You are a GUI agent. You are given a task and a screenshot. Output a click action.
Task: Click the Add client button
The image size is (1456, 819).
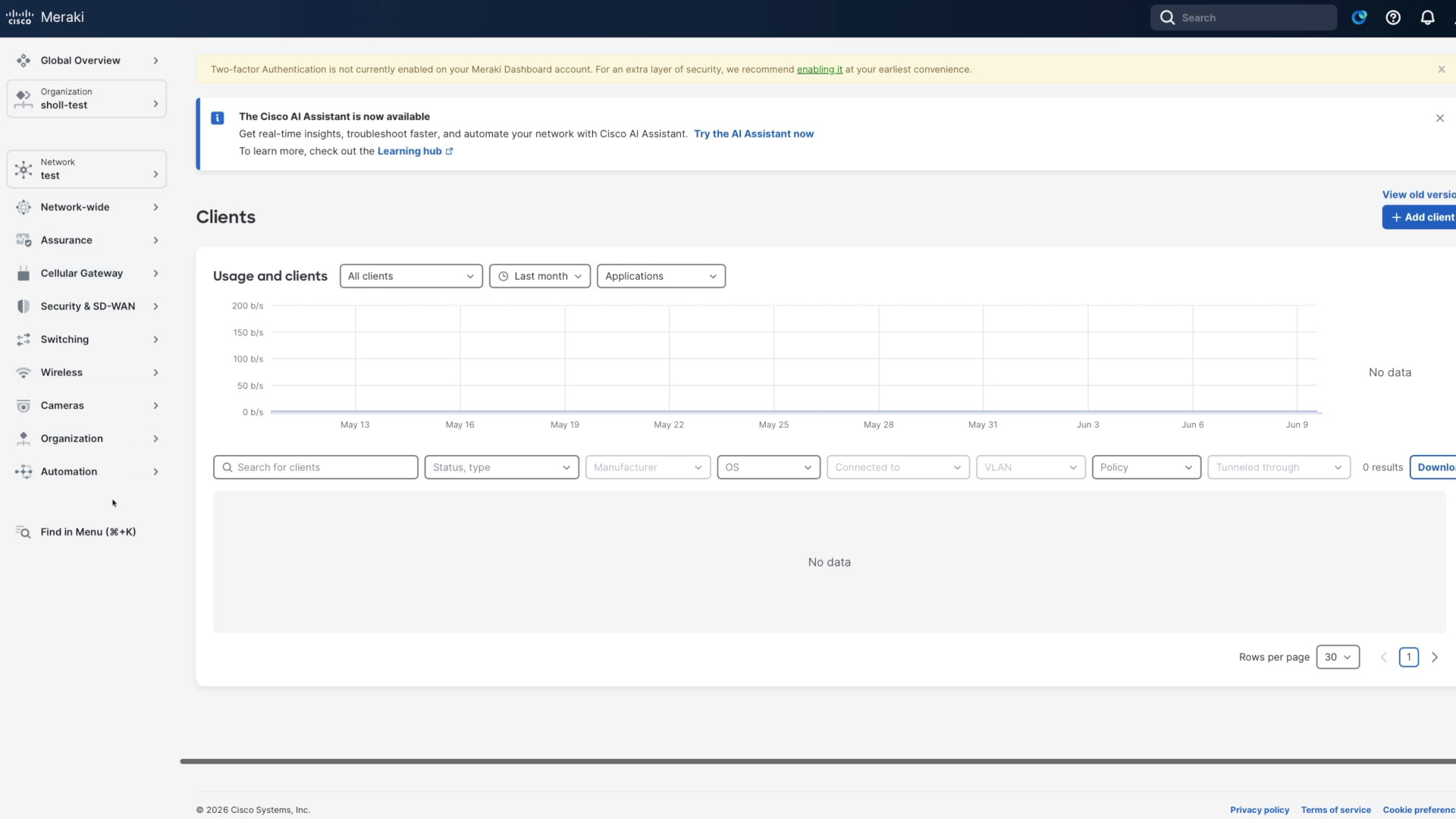[1419, 217]
